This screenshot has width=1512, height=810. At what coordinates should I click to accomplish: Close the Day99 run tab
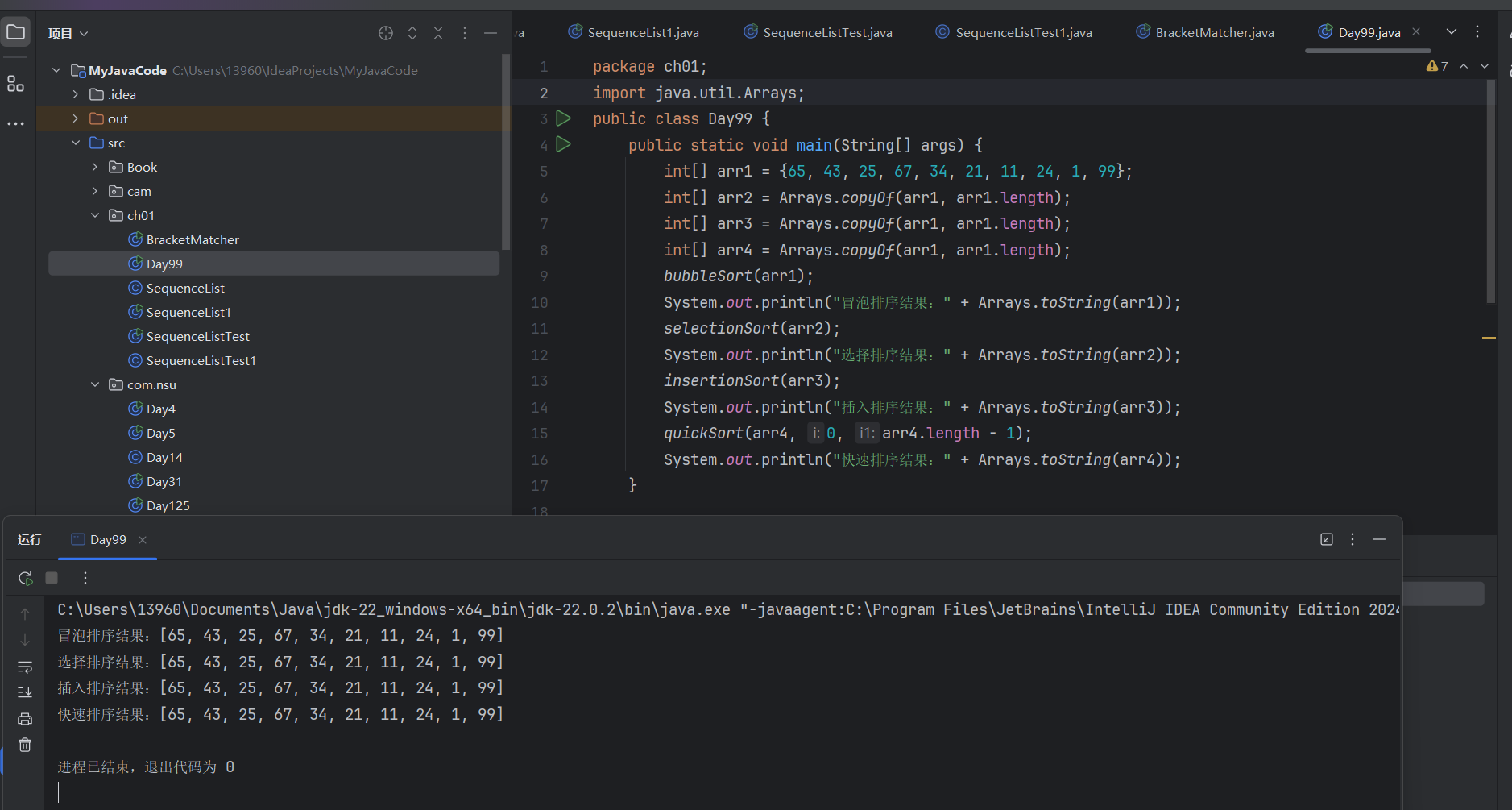click(x=143, y=540)
